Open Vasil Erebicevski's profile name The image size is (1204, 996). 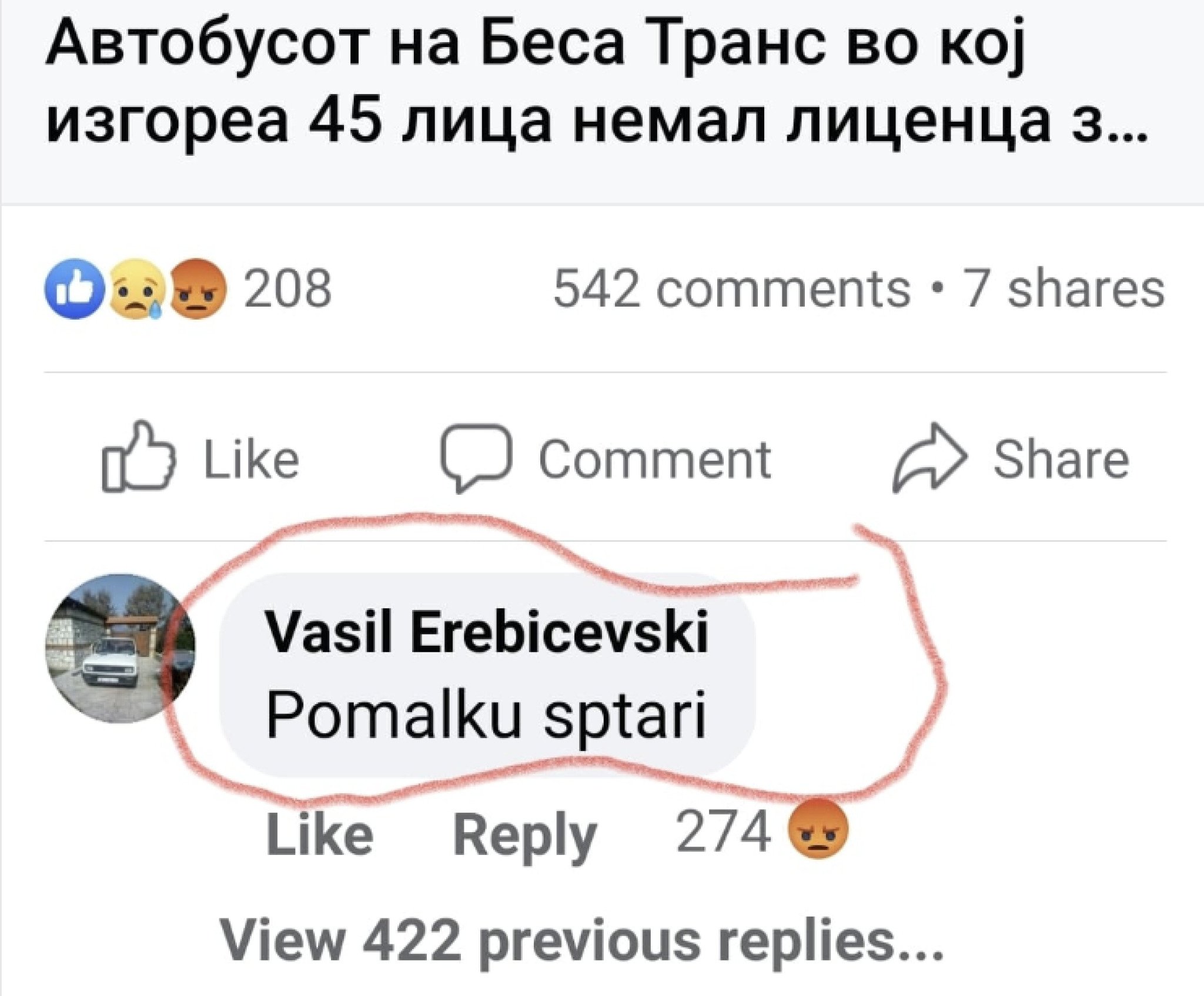click(x=487, y=633)
